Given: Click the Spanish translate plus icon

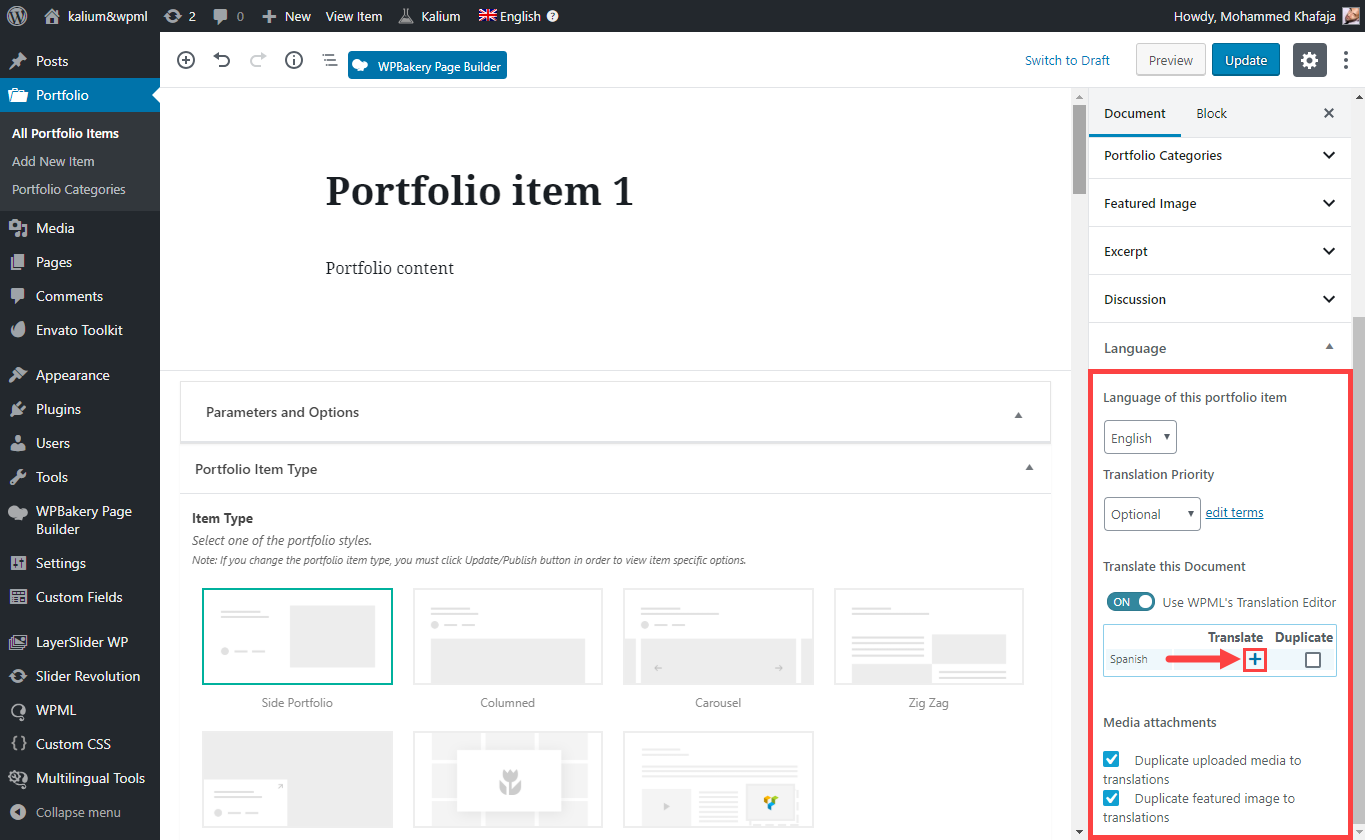Looking at the screenshot, I should [1255, 660].
